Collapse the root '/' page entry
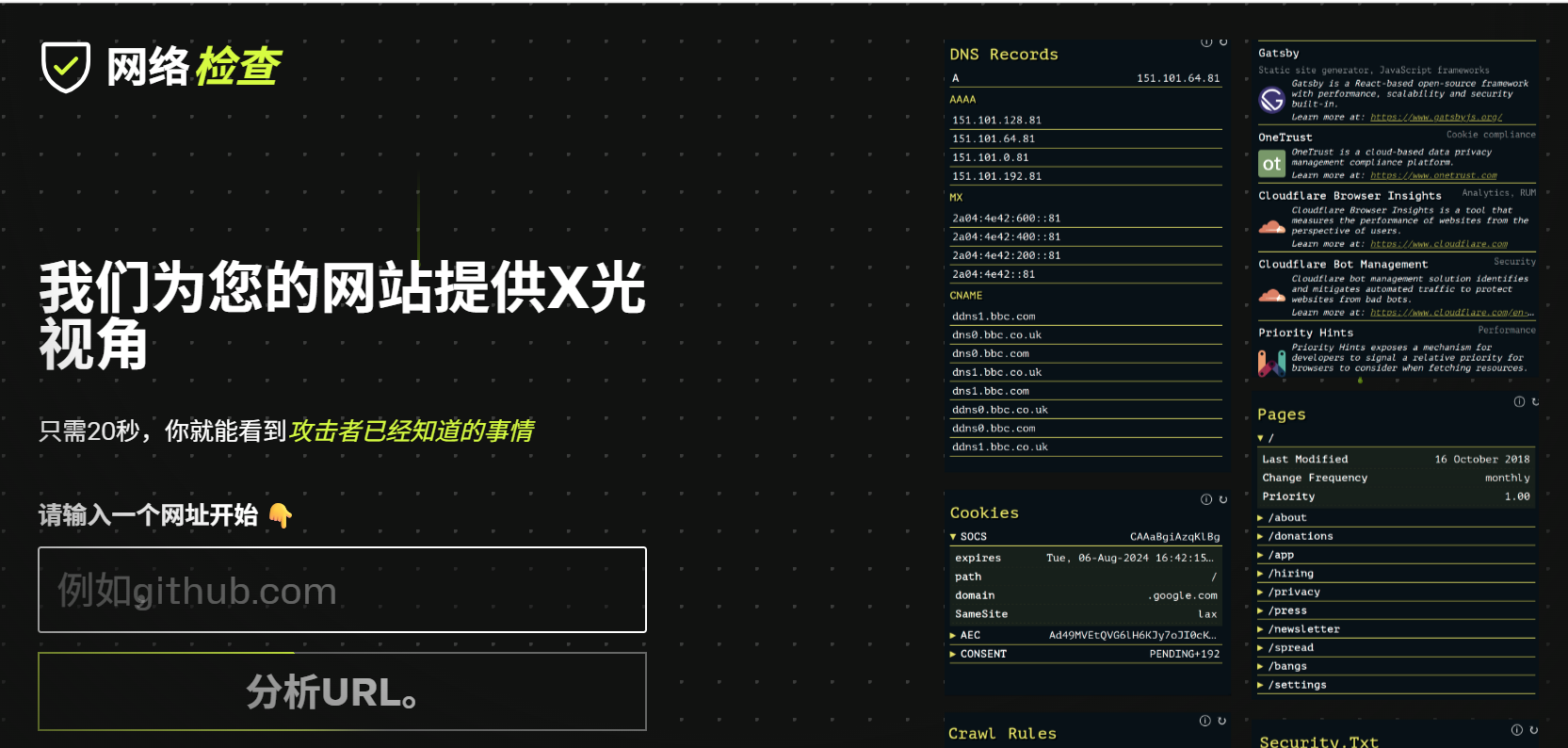This screenshot has height=748, width=1568. pos(1260,438)
